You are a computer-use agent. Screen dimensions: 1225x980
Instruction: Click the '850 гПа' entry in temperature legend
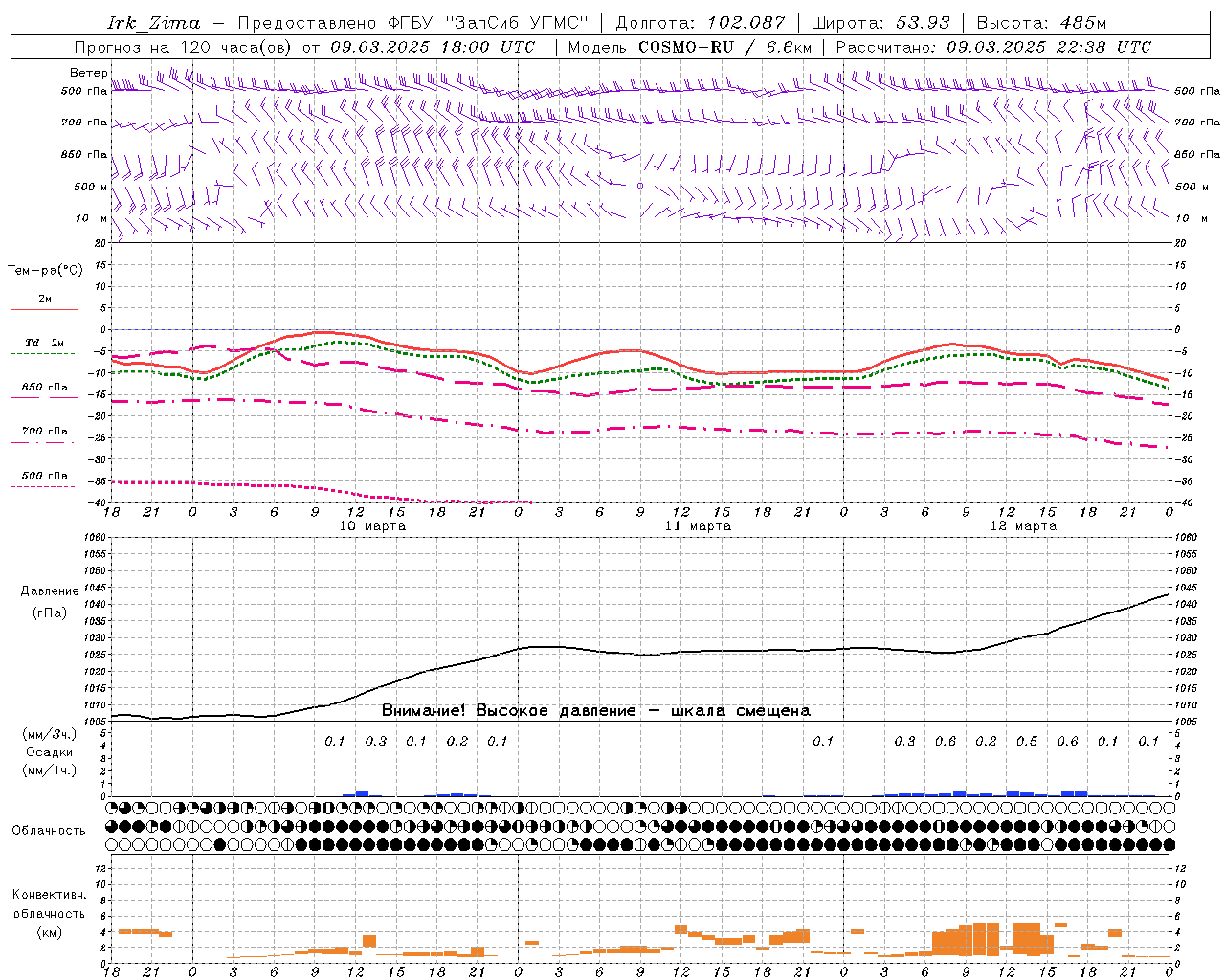[45, 388]
